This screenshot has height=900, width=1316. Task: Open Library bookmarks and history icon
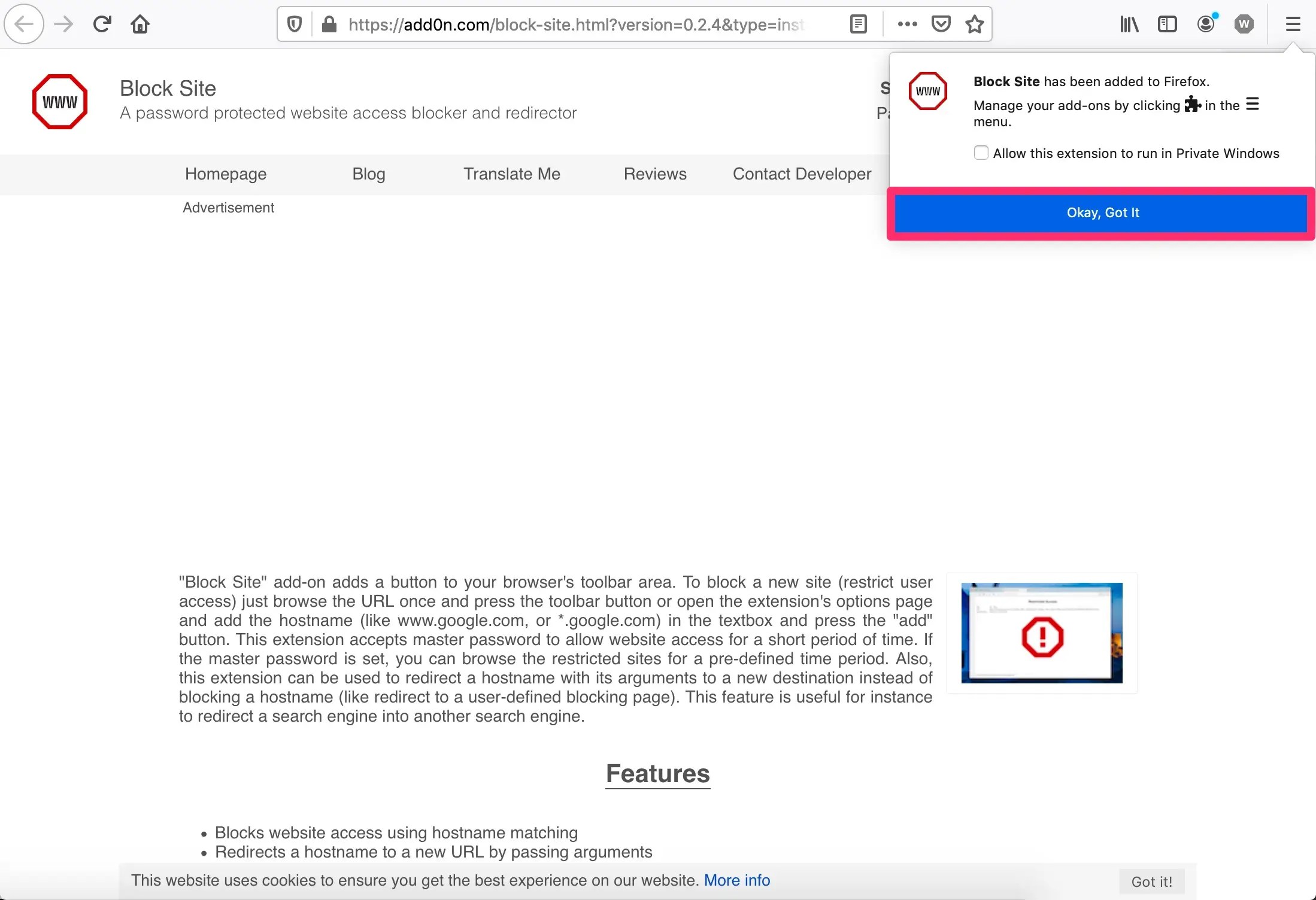click(x=1129, y=24)
